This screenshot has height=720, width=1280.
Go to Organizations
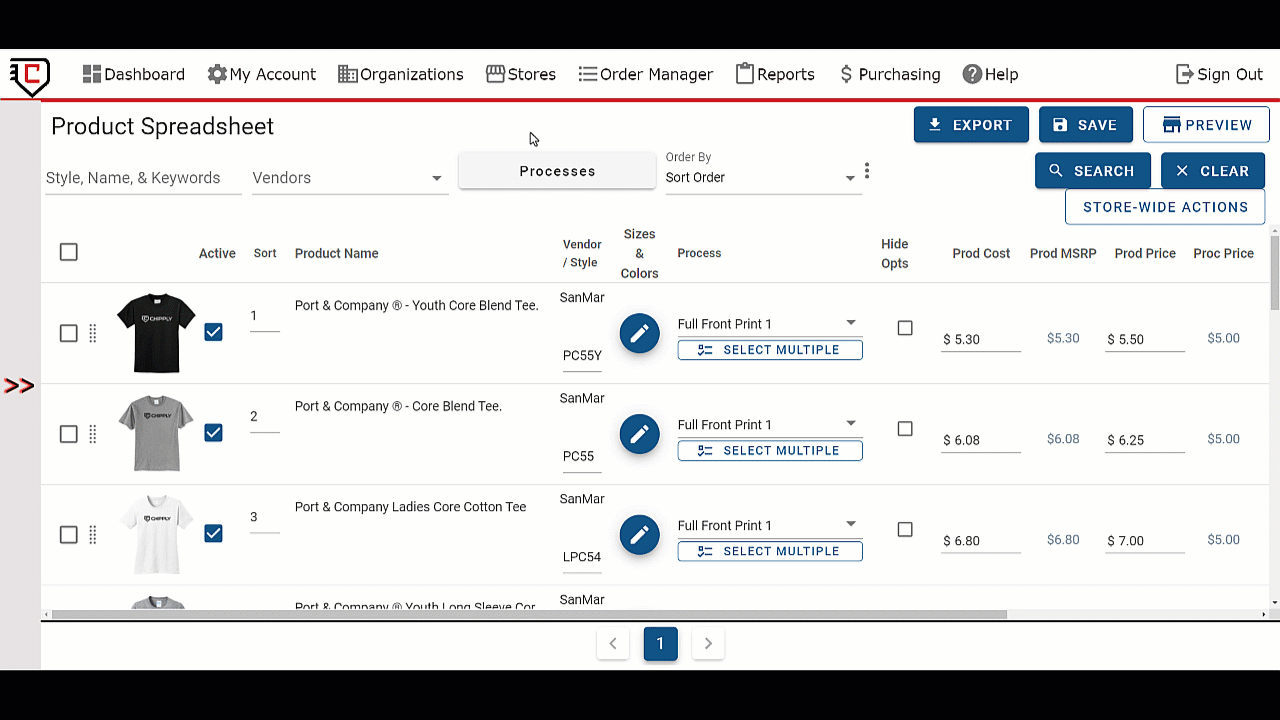(x=401, y=74)
